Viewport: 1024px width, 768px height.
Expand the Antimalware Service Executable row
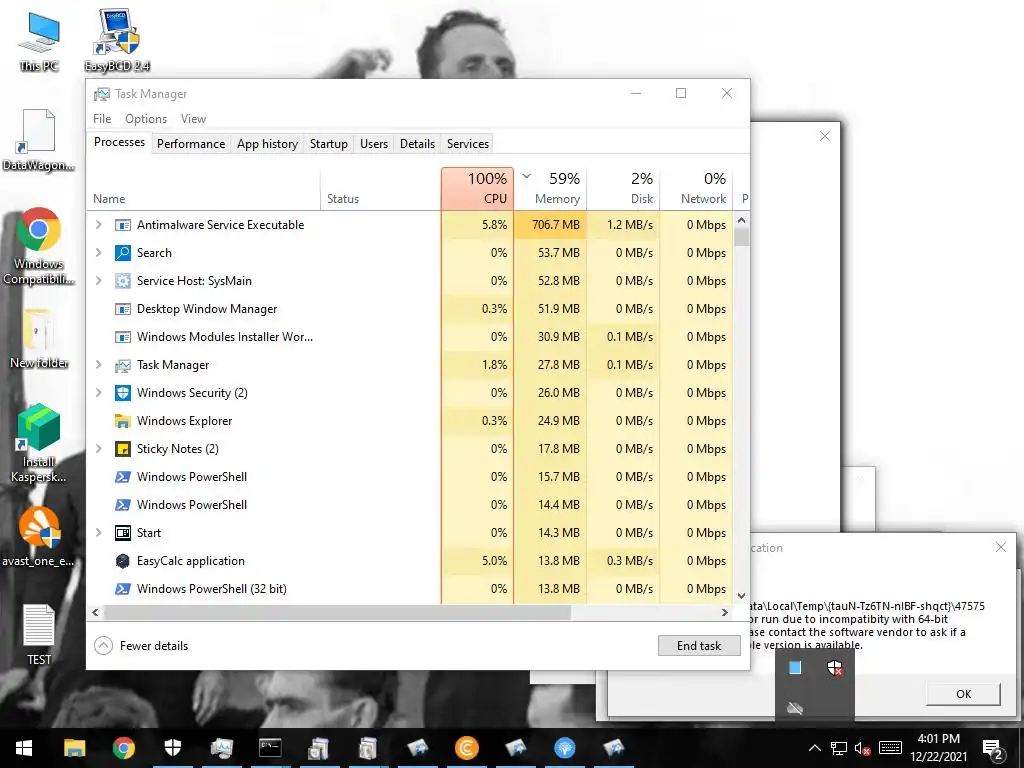pos(99,225)
